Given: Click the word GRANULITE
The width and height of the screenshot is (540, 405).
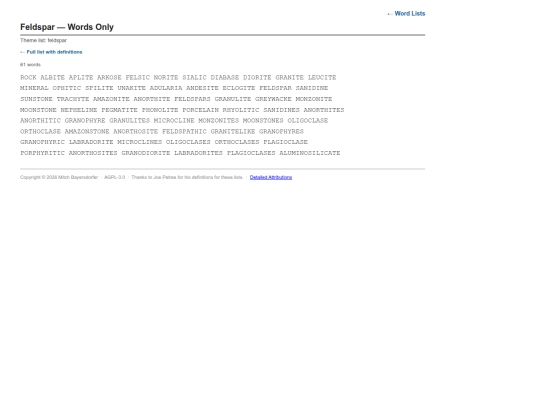Looking at the screenshot, I should click(x=233, y=99).
